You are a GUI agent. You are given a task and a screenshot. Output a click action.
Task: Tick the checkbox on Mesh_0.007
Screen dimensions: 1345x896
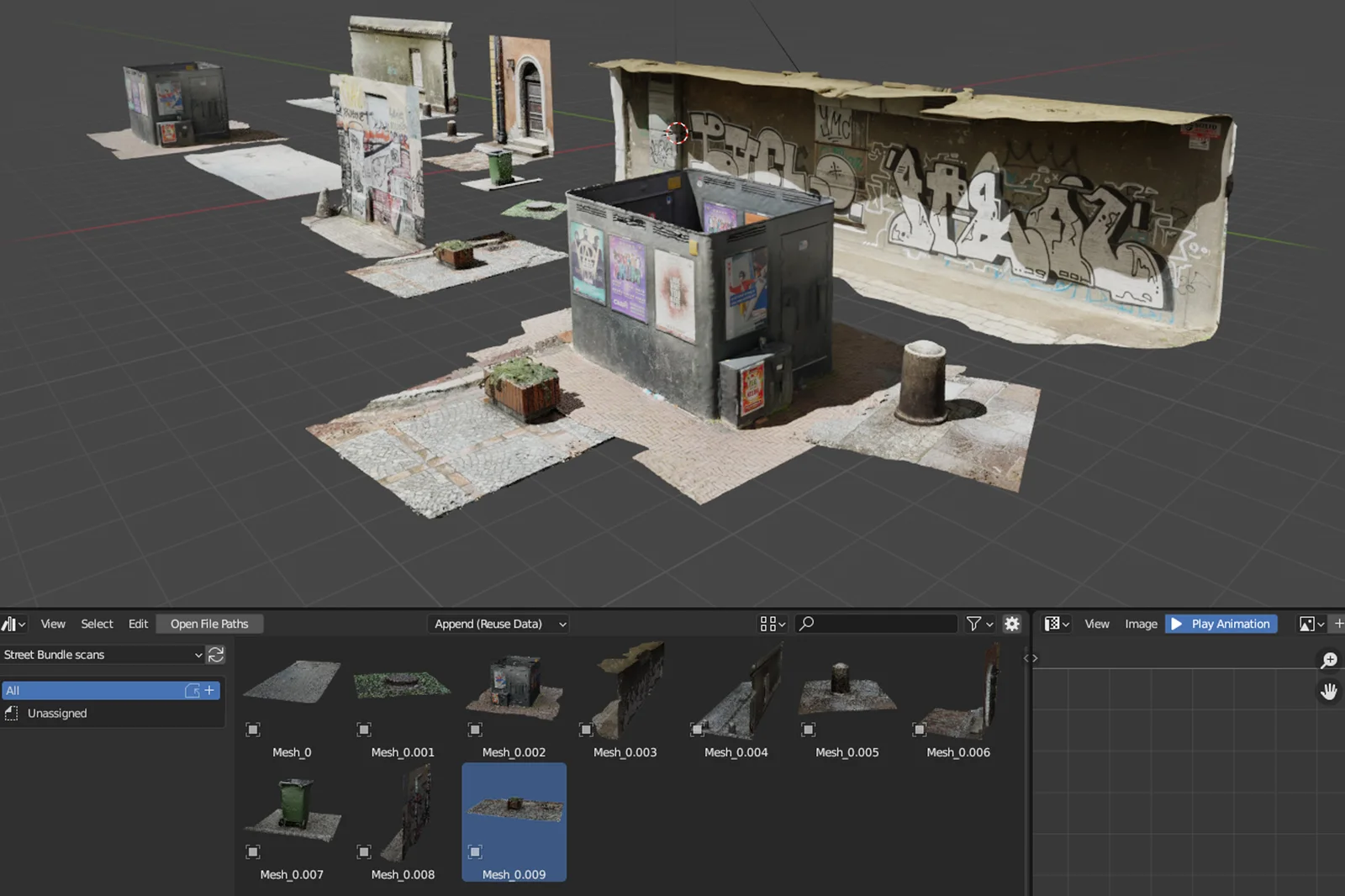[x=253, y=851]
